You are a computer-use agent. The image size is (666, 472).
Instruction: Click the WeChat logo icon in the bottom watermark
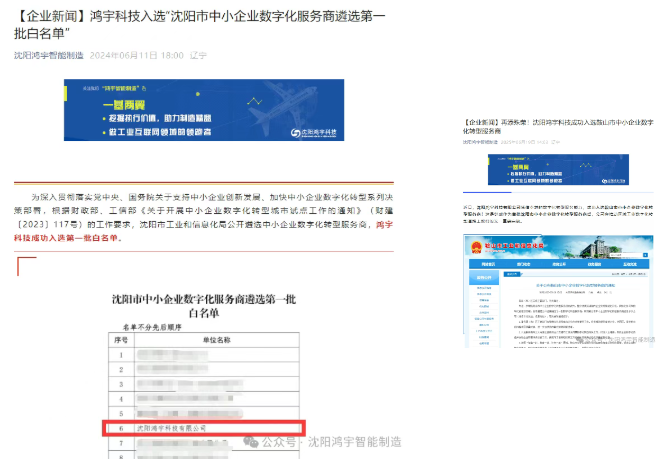point(266,441)
